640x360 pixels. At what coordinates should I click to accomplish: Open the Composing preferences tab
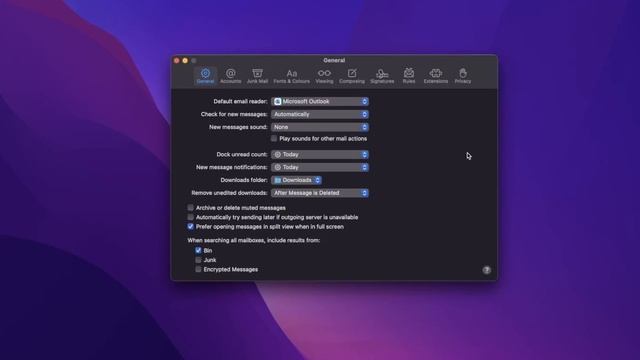pyautogui.click(x=352, y=76)
